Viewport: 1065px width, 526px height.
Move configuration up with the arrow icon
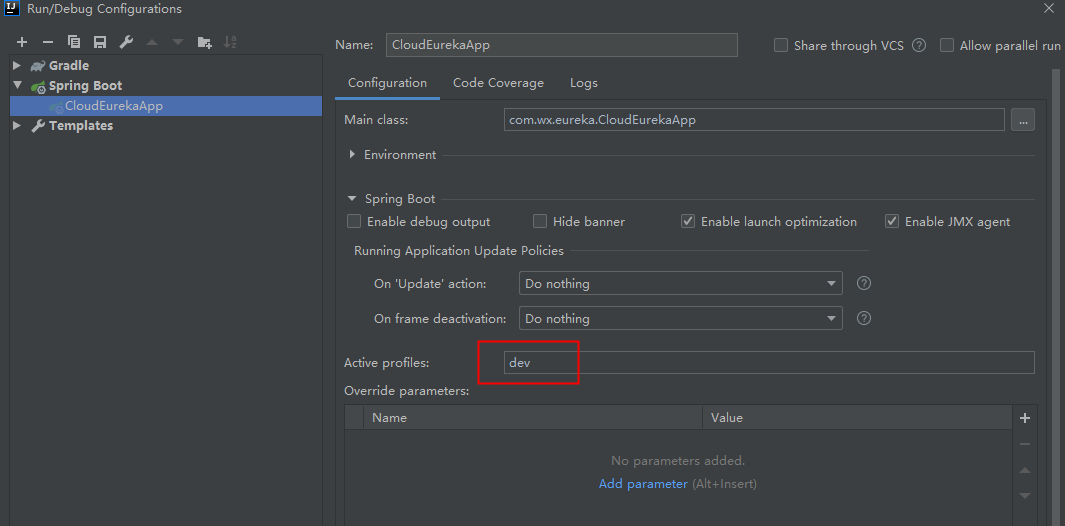[x=151, y=42]
